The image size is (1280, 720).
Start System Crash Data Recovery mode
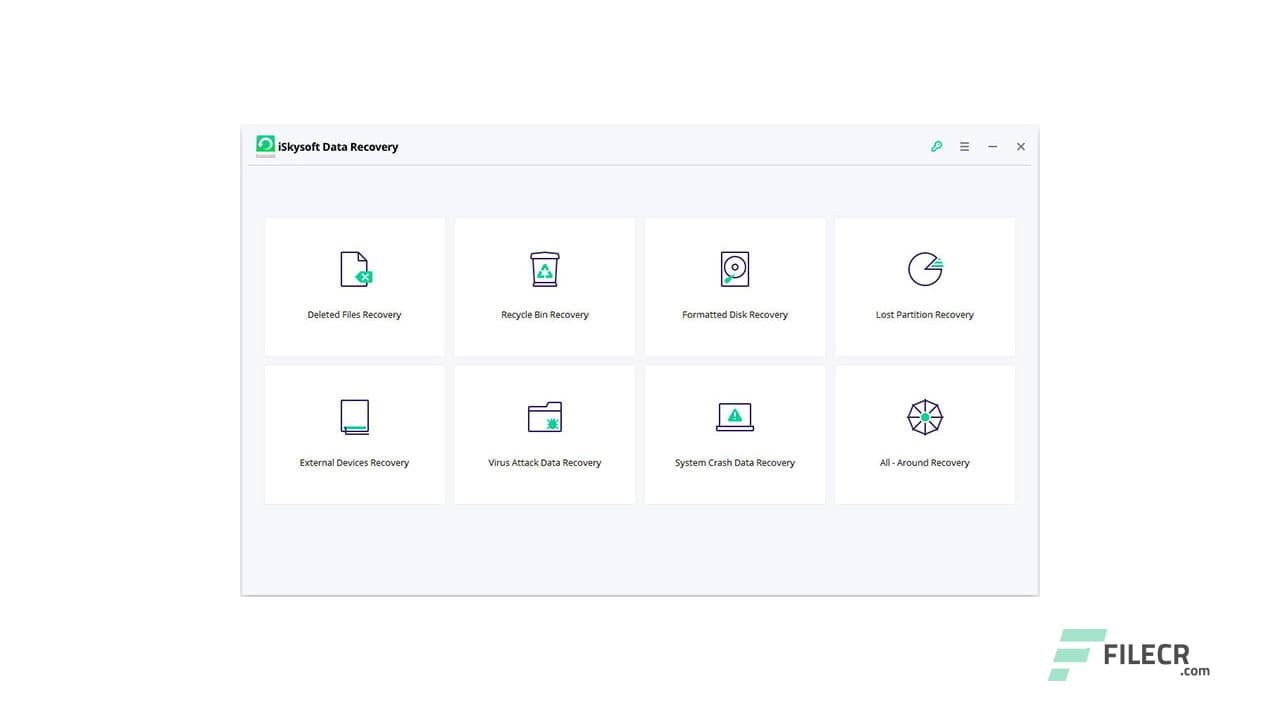734,434
